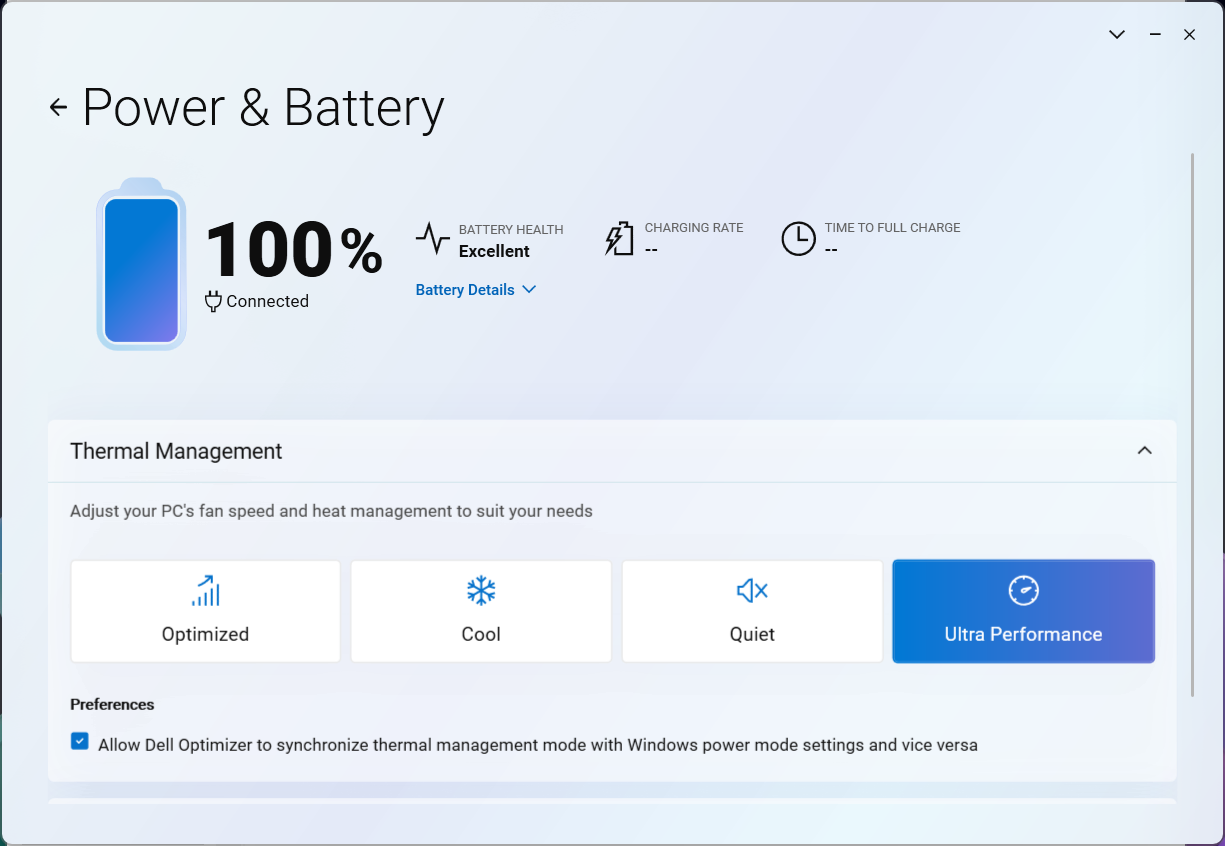Screen dimensions: 1225x846
Task: Click the charging rate battery icon
Action: [x=620, y=239]
